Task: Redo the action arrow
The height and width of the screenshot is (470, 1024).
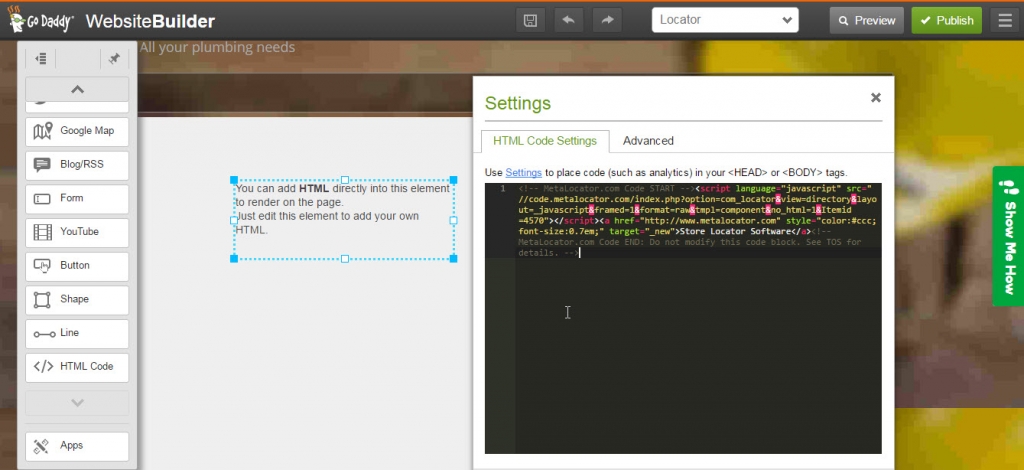Action: [607, 20]
